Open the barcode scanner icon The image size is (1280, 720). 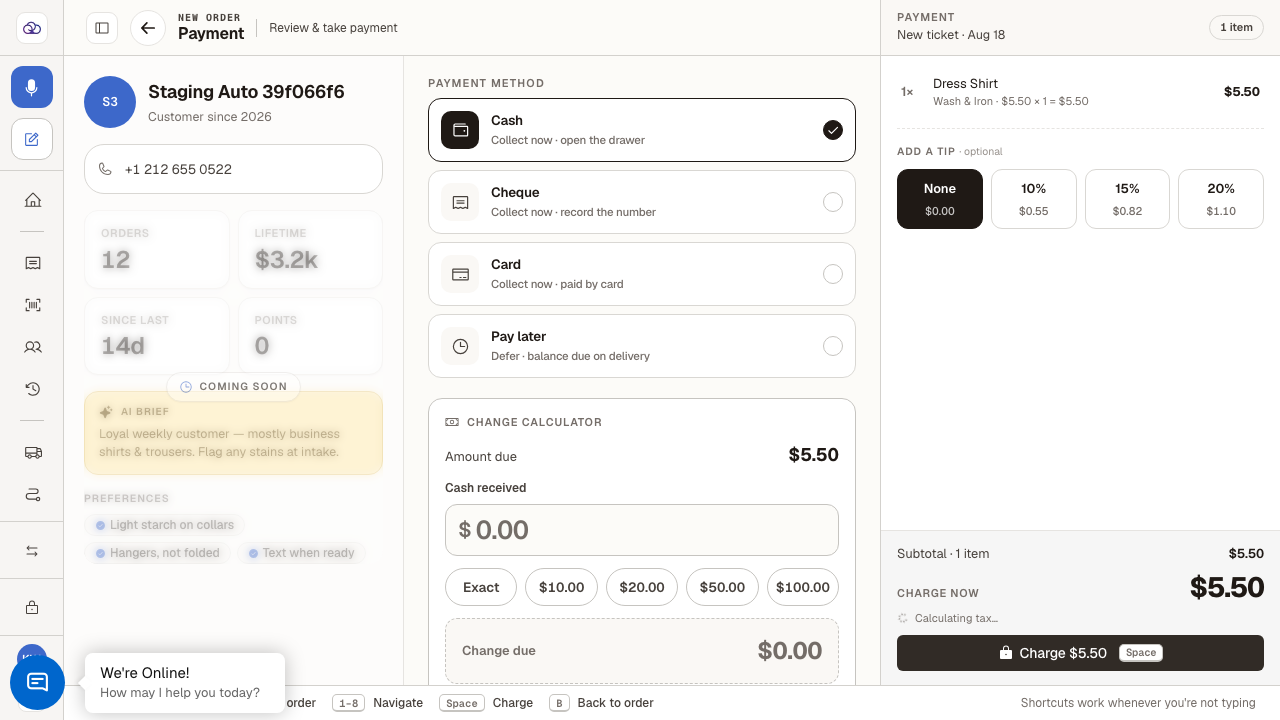[x=32, y=305]
